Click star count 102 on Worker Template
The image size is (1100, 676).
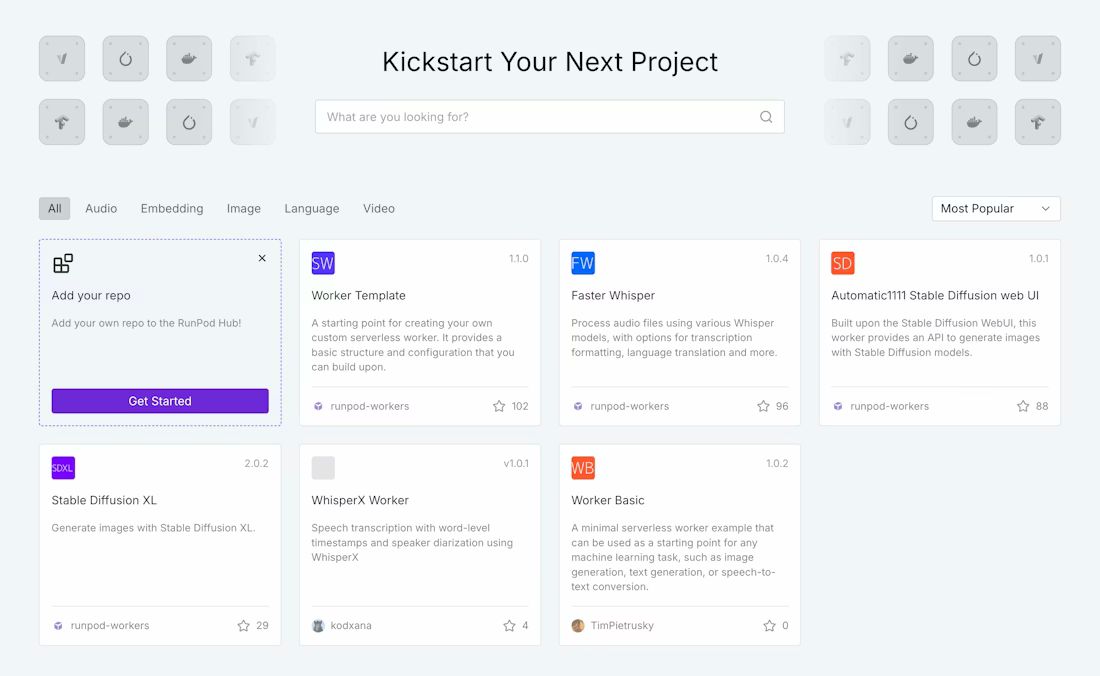pos(520,406)
